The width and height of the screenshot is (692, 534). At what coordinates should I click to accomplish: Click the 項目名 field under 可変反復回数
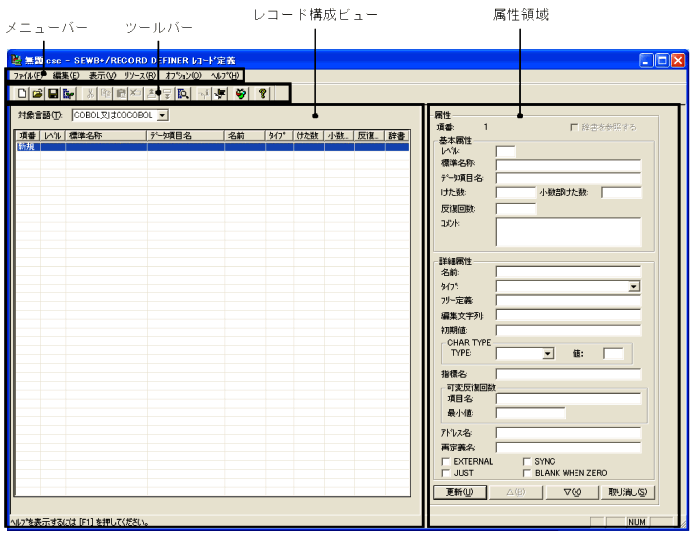(568, 399)
